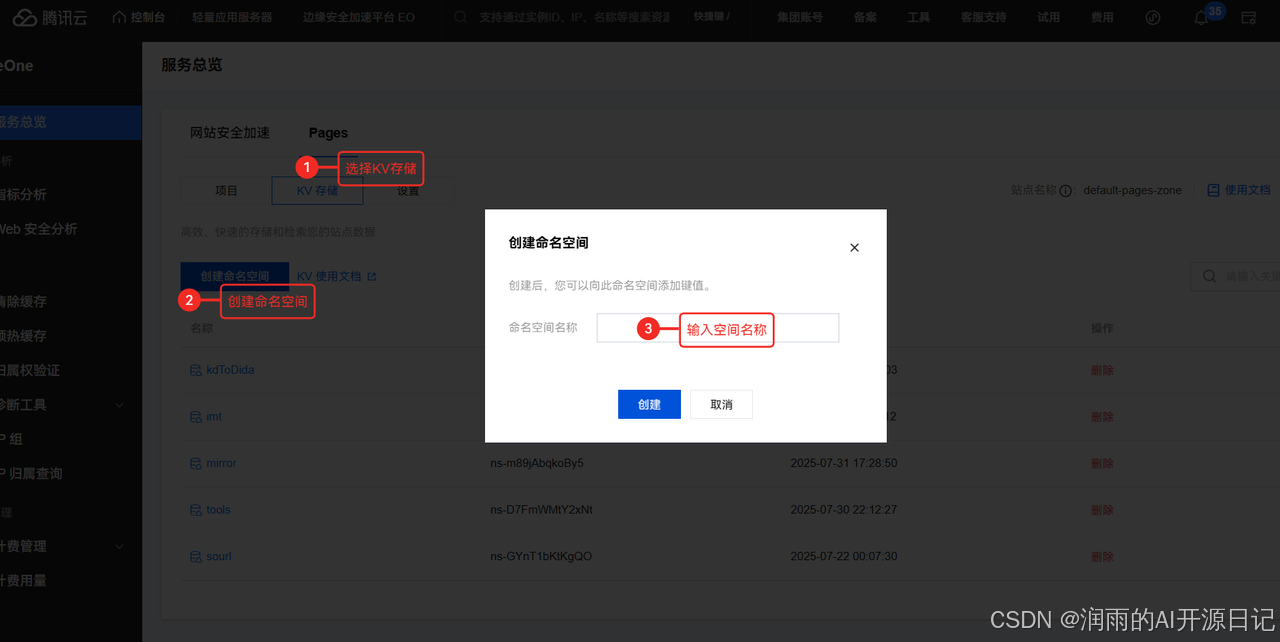The width and height of the screenshot is (1280, 642).
Task: Switch to the Pages tab
Action: pos(328,132)
